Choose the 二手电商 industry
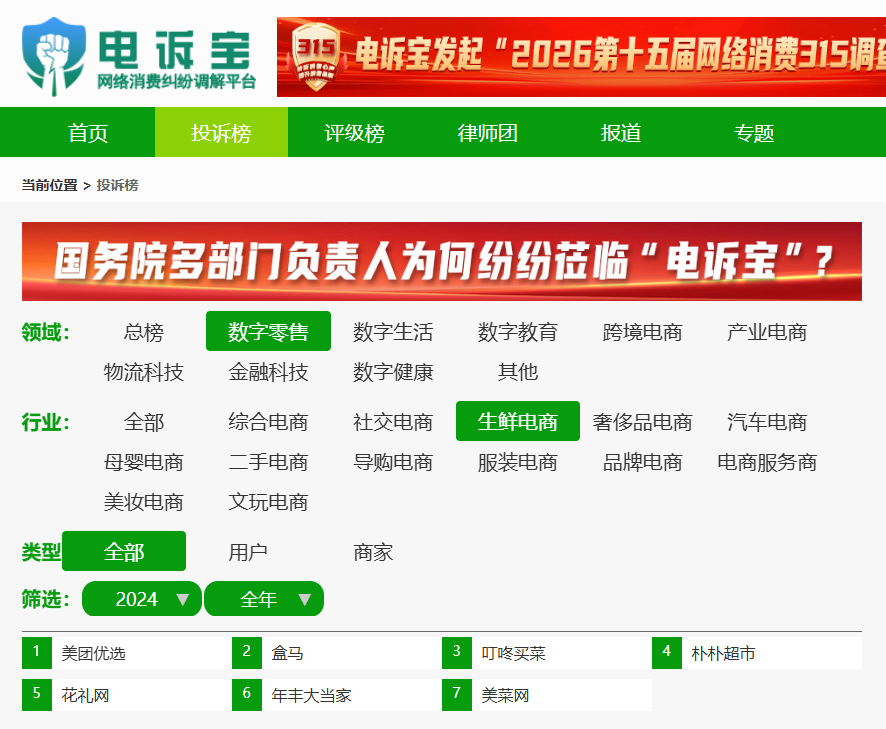Viewport: 886px width, 729px height. point(268,462)
